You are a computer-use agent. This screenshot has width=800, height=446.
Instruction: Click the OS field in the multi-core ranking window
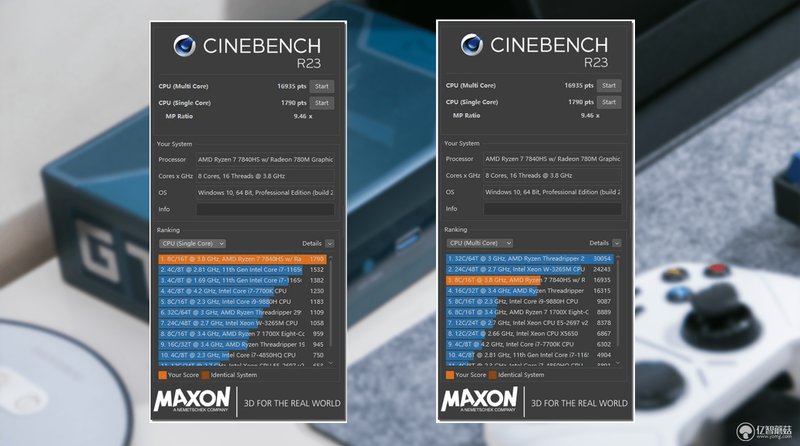pyautogui.click(x=553, y=192)
